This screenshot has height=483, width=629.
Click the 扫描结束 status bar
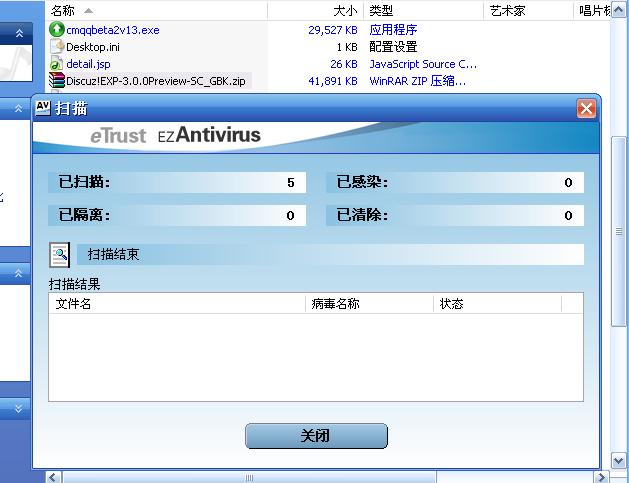(330, 254)
